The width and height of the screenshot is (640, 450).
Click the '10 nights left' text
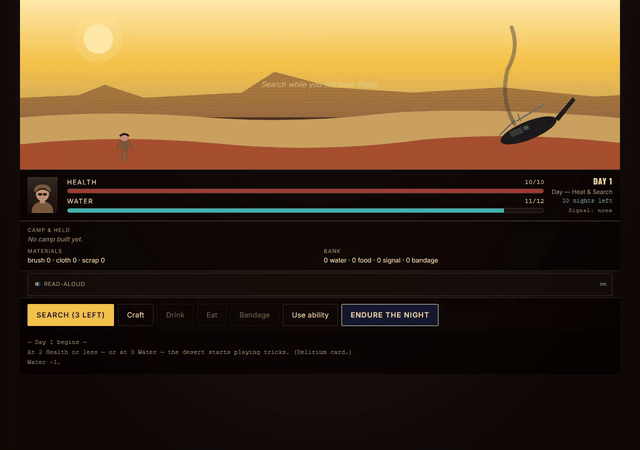(x=587, y=201)
